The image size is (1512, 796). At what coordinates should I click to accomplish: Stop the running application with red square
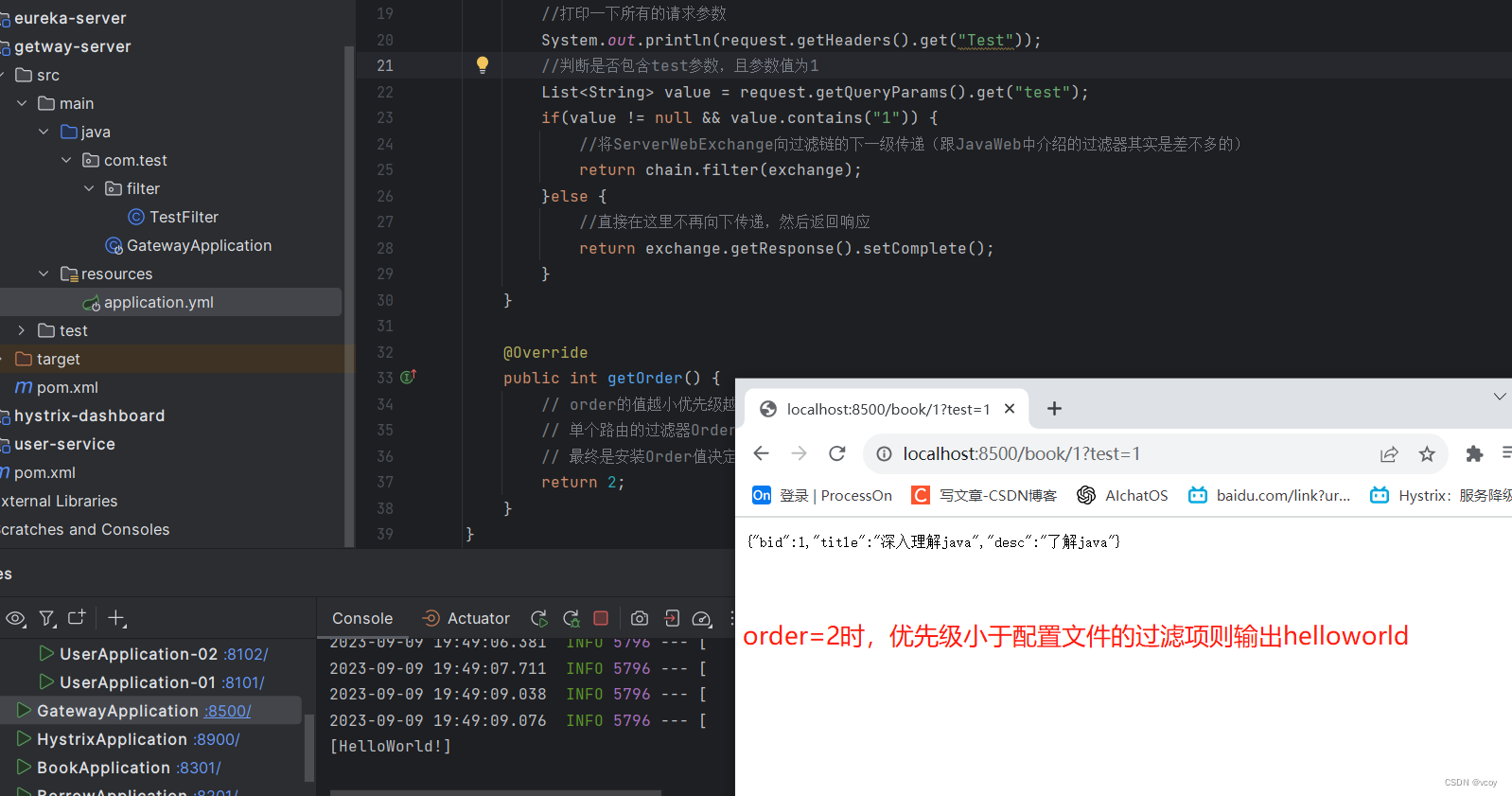601,618
